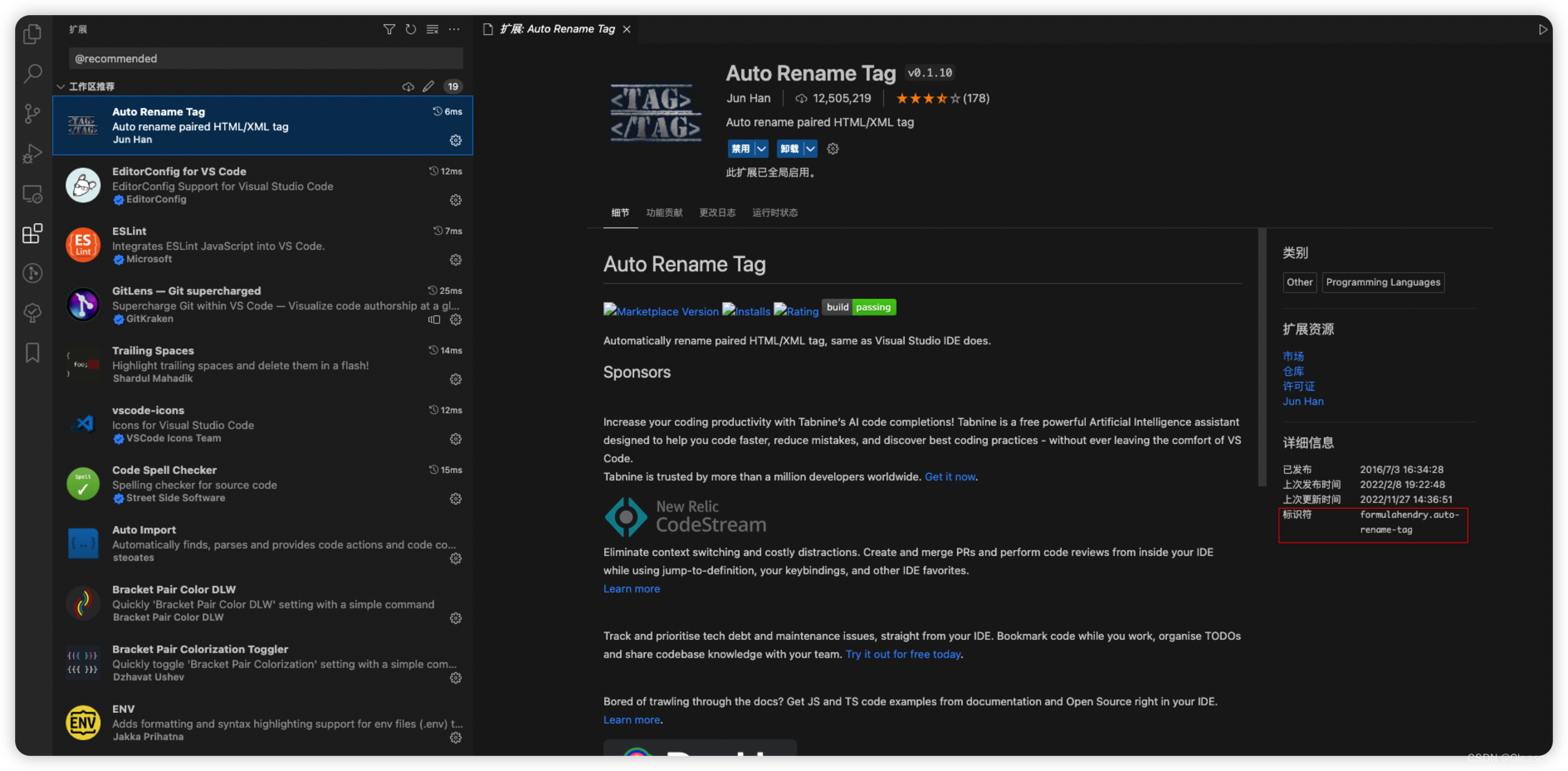Select ESLint in the extensions list

(x=263, y=245)
